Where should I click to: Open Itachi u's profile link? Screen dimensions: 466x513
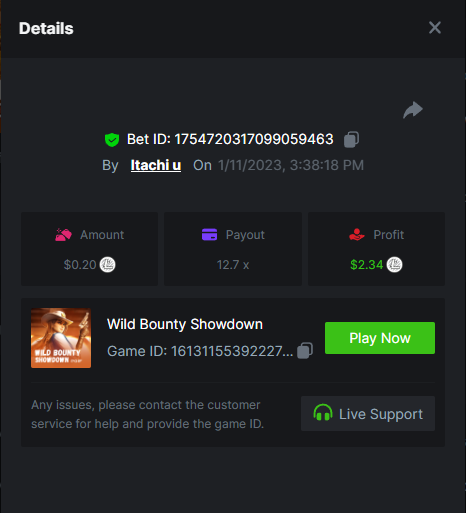tap(156, 165)
